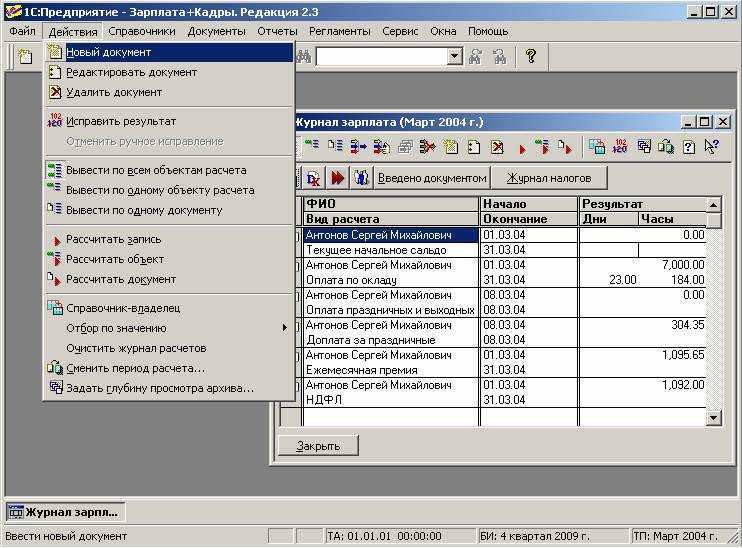Viewport: 742px width, 548px height.
Task: Select Вывести по одному объекту расчета
Action: pyautogui.click(x=169, y=190)
